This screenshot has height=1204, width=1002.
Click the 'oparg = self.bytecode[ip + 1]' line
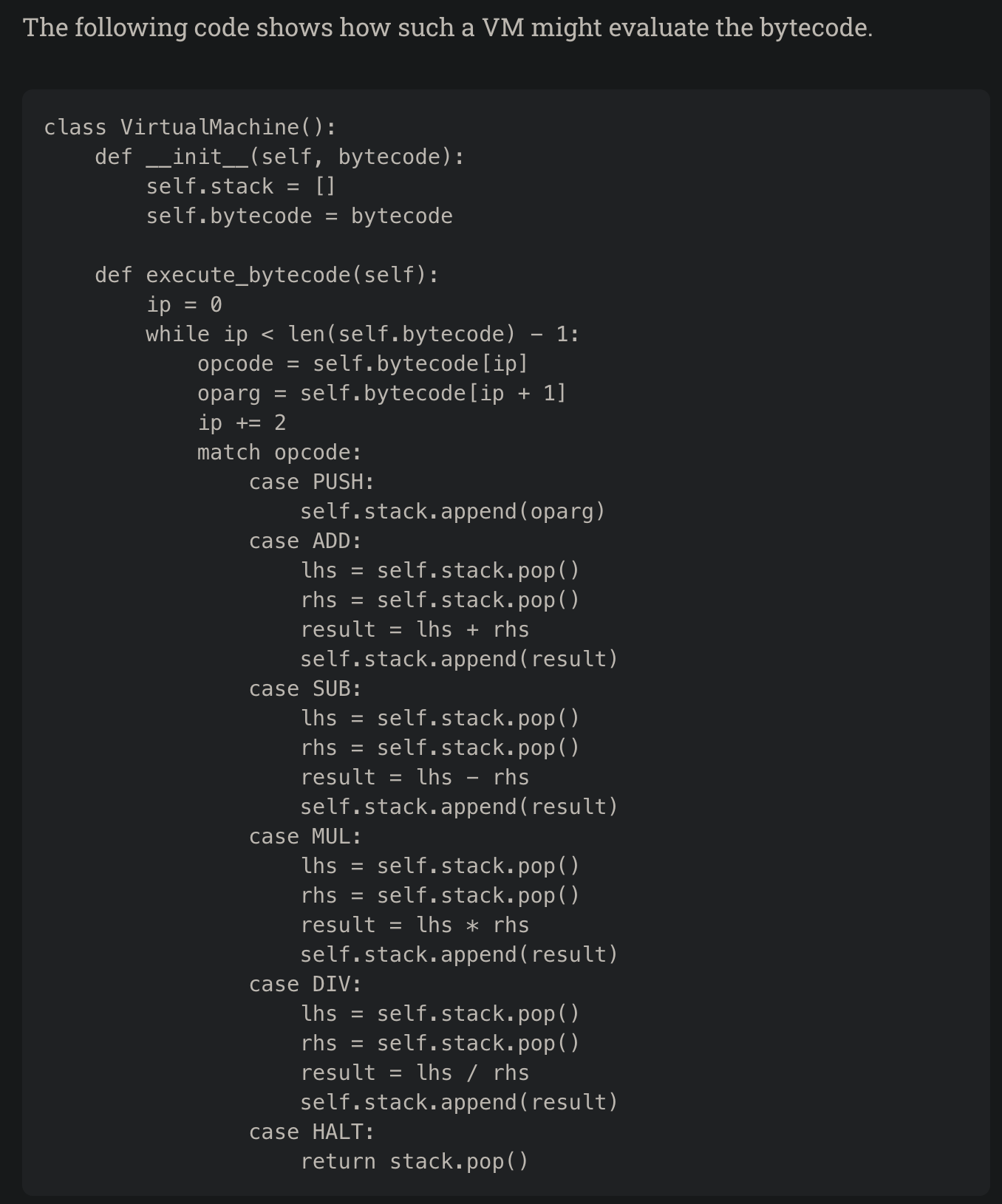click(381, 393)
